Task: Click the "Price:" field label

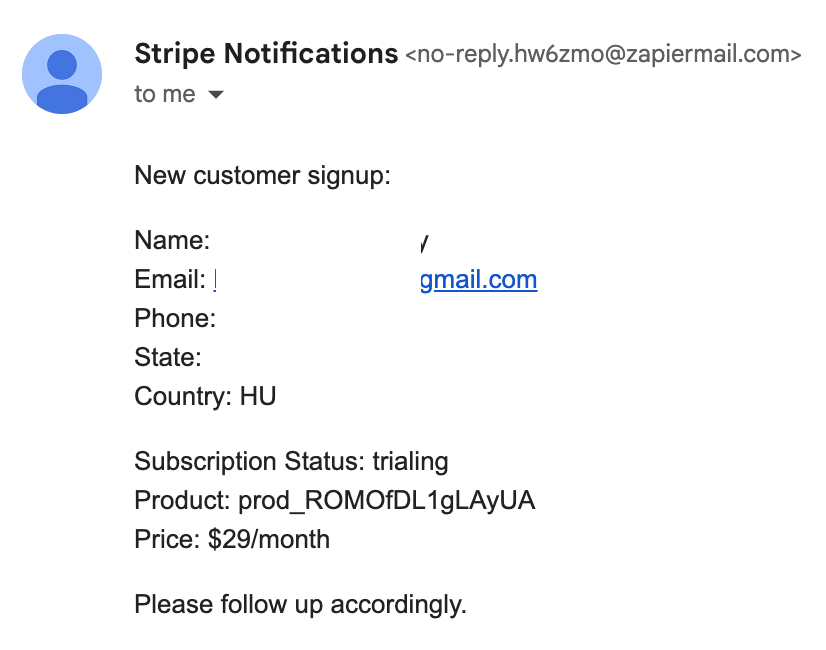Action: pyautogui.click(x=167, y=540)
